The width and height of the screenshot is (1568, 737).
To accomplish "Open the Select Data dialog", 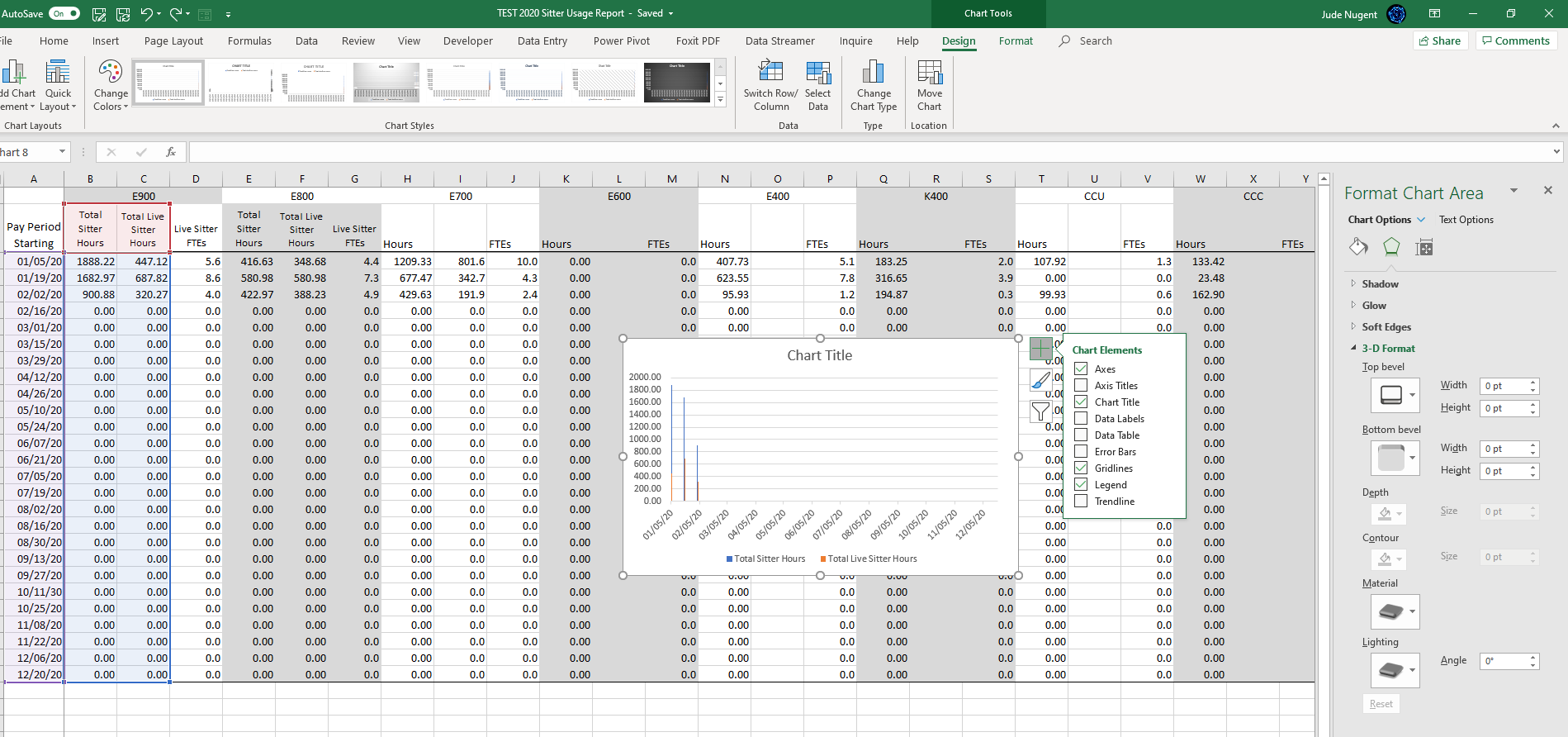I will (817, 73).
